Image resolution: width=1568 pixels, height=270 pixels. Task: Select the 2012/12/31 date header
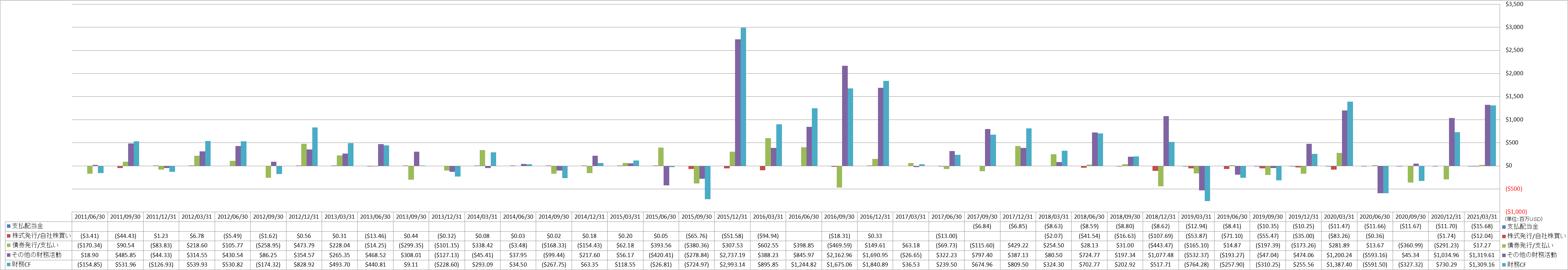(304, 217)
